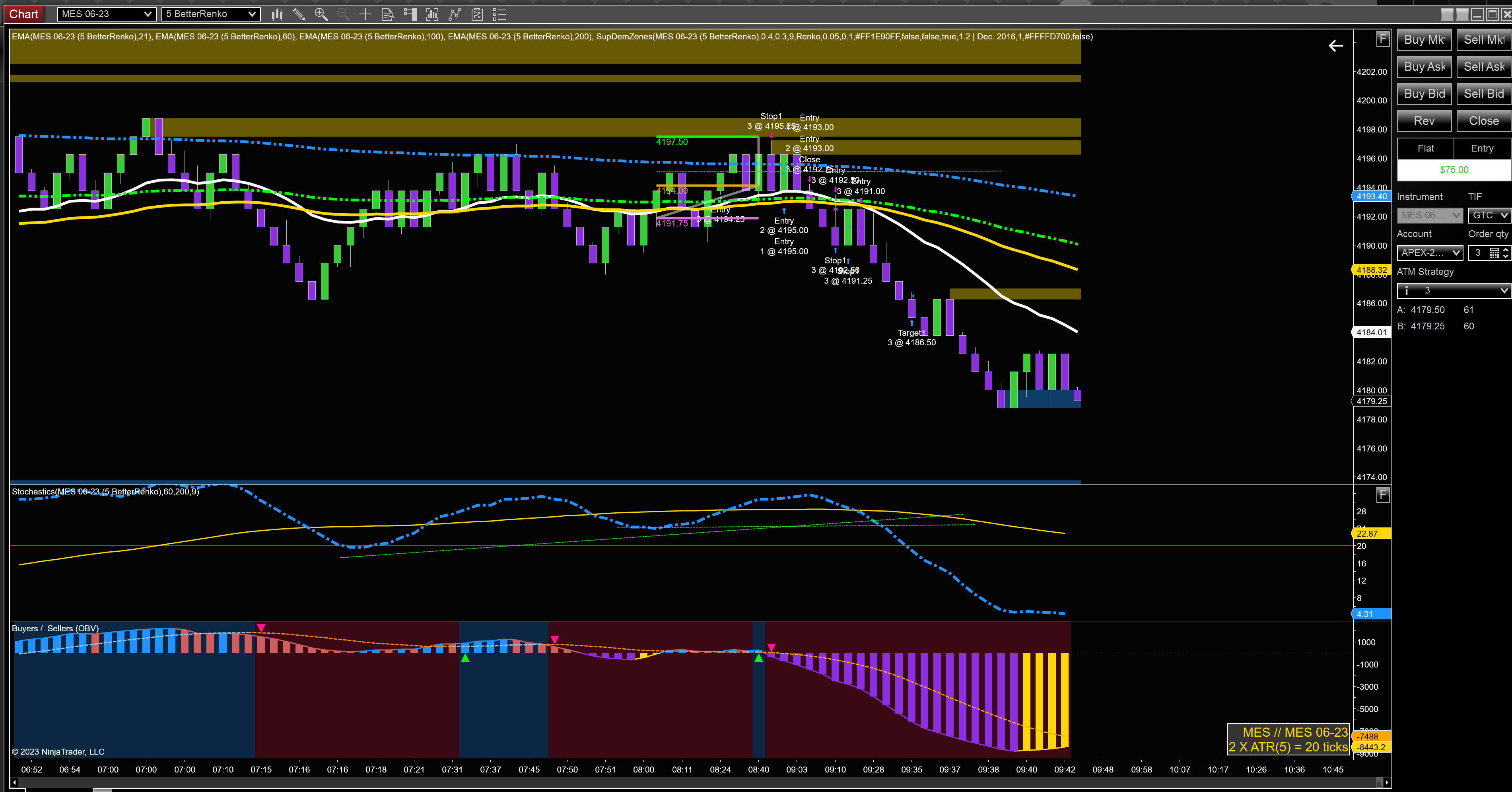Click the horizontal chart scrollbar track
This screenshot has width=1512, height=792.
tap(698, 782)
